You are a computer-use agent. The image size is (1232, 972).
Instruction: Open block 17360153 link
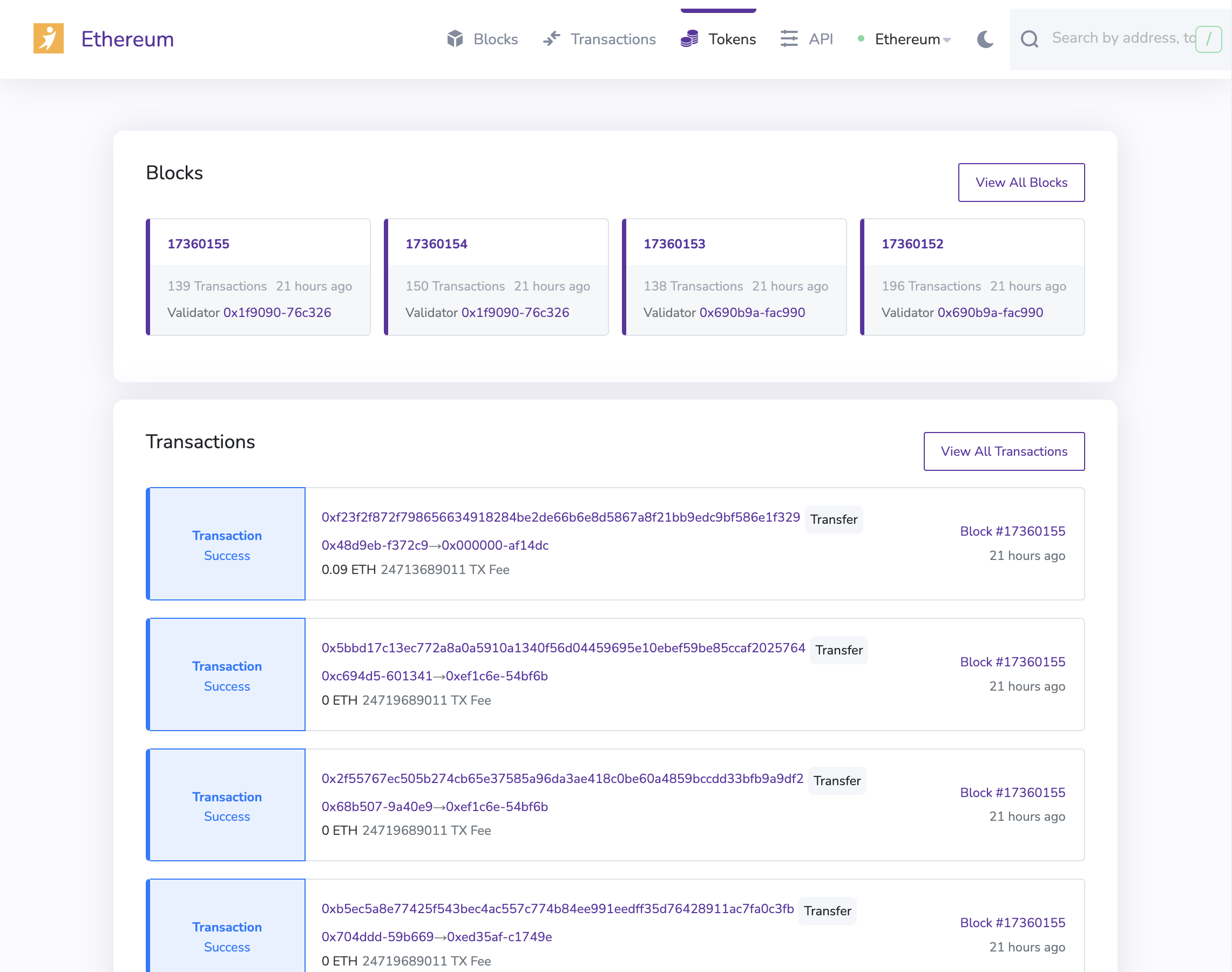674,244
